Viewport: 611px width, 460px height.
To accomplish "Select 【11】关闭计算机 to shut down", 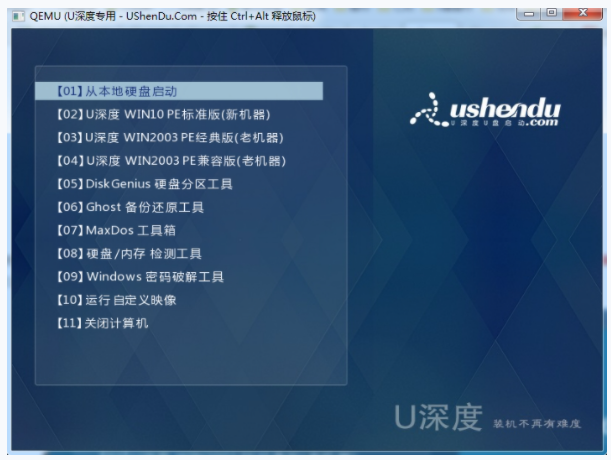I will click(102, 323).
